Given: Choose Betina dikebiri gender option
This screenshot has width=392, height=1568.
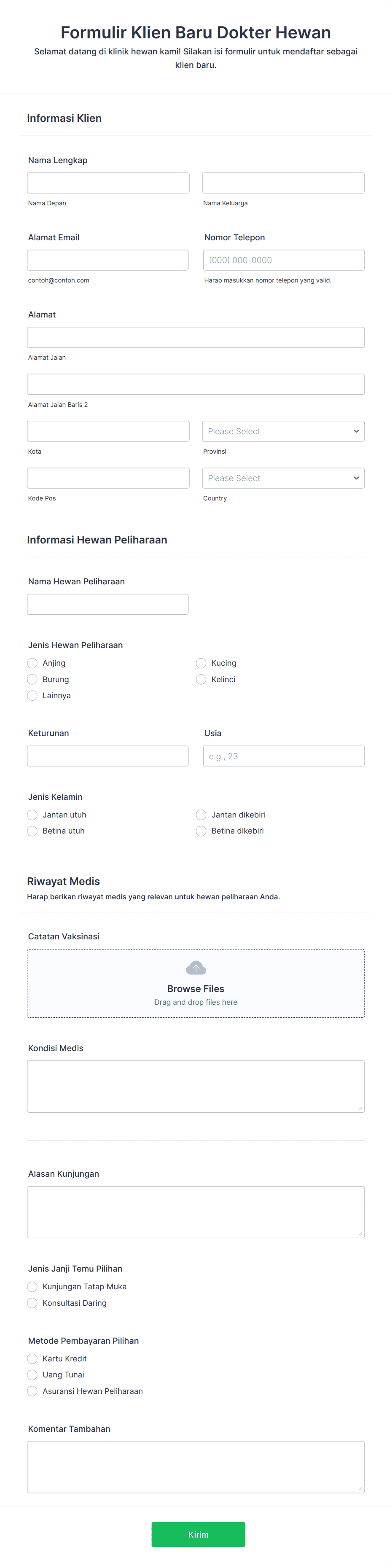Looking at the screenshot, I should coord(201,830).
